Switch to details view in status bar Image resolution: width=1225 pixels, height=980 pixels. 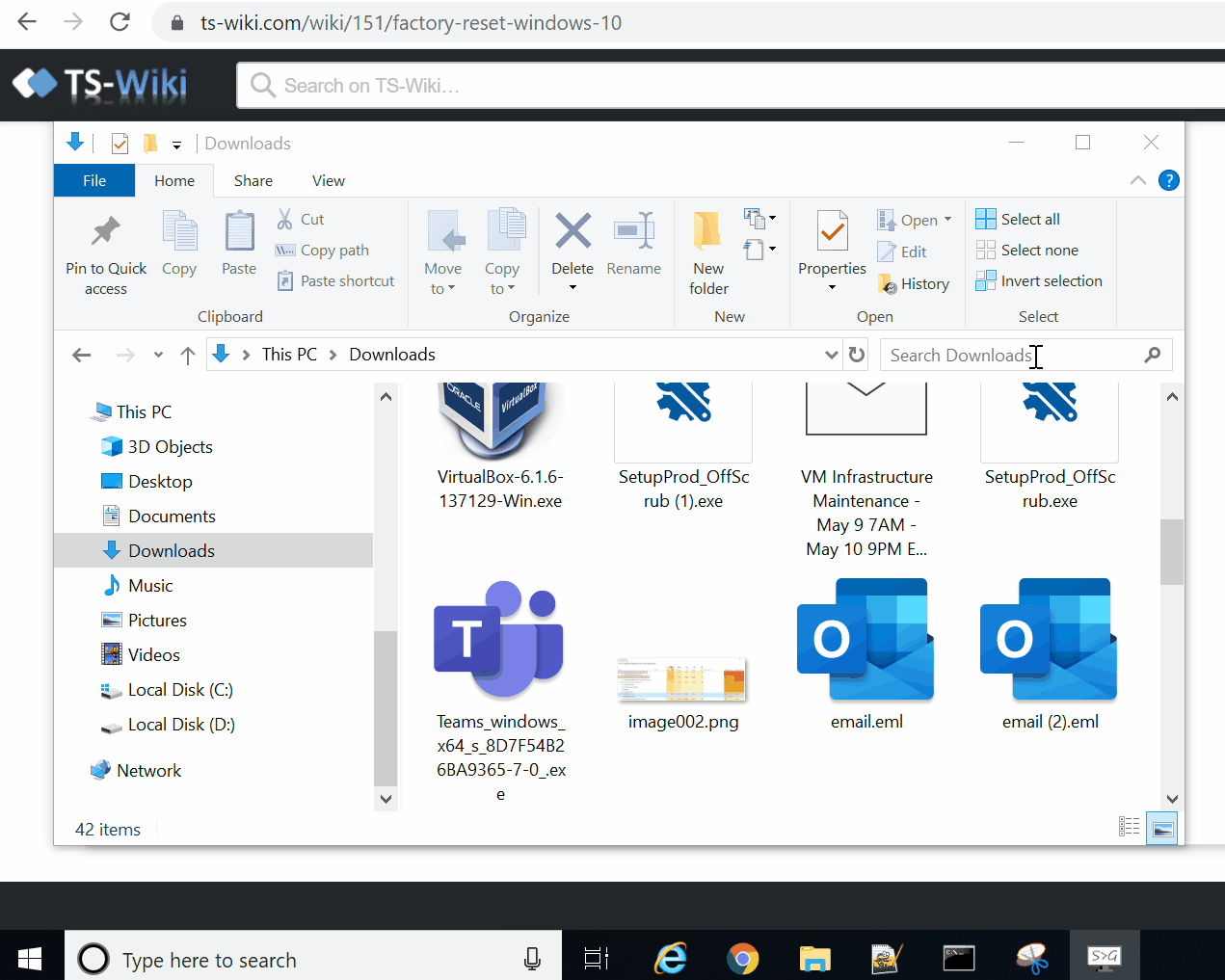[1130, 828]
